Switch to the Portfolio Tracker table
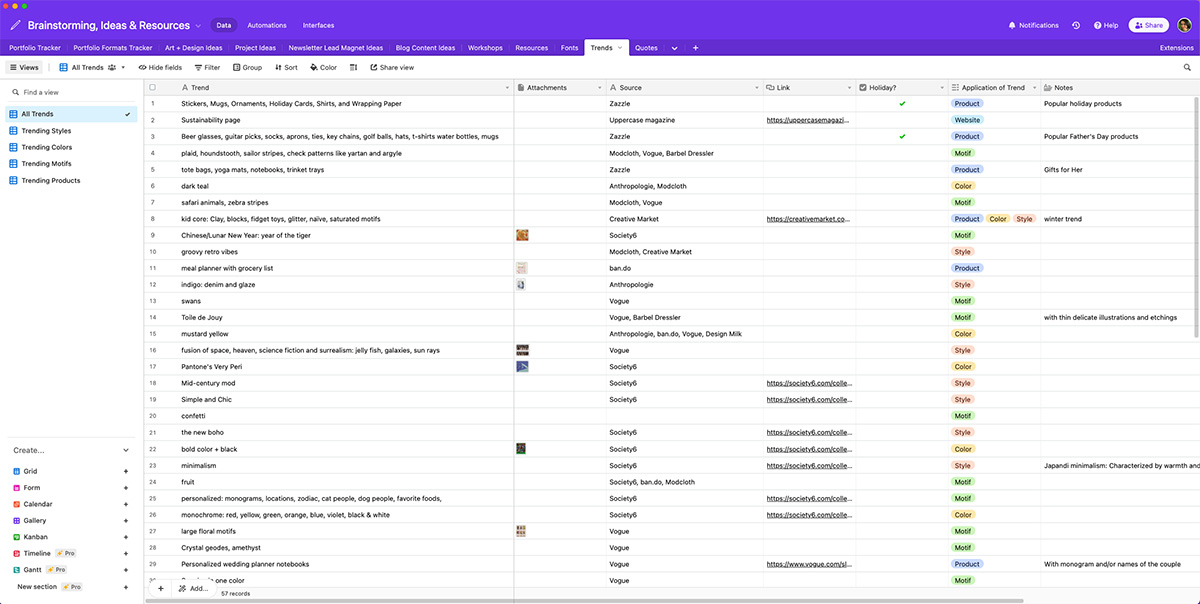1200x604 pixels. coord(34,46)
